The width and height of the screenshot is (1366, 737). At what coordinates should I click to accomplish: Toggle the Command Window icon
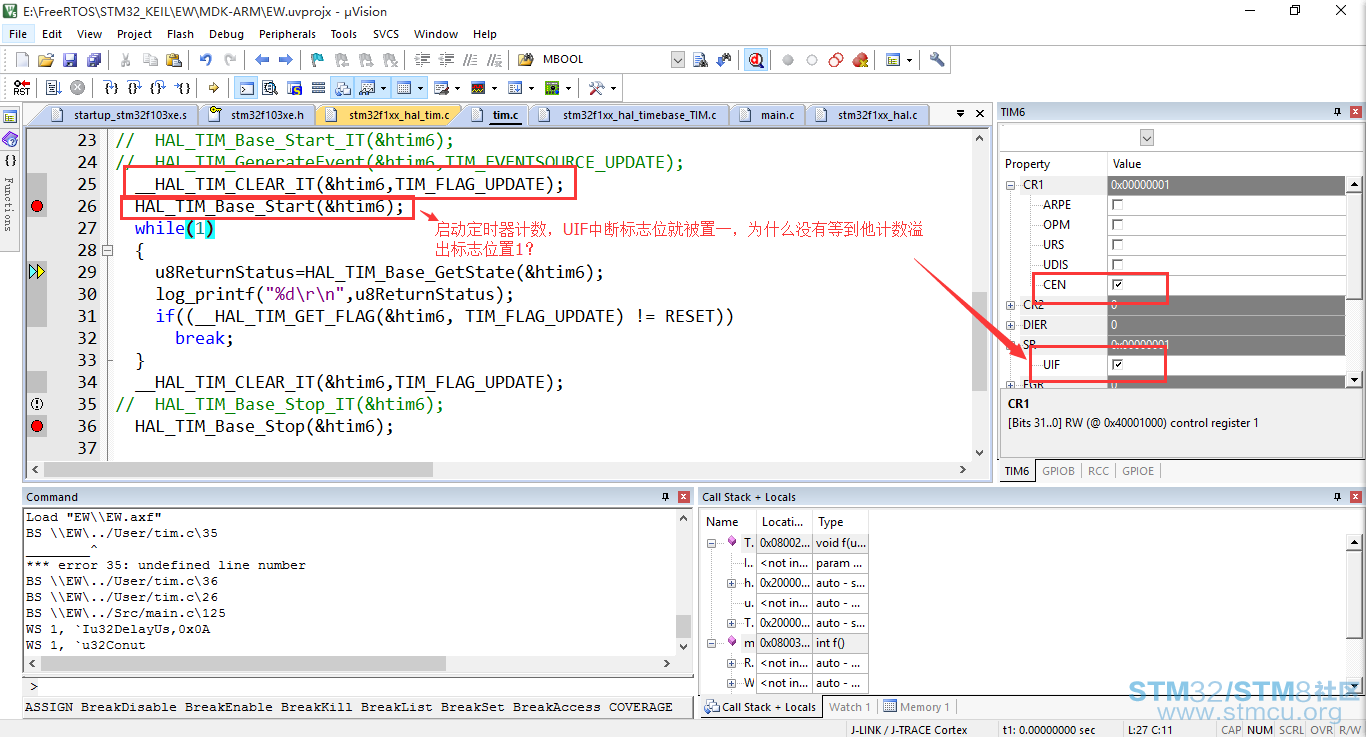point(245,88)
